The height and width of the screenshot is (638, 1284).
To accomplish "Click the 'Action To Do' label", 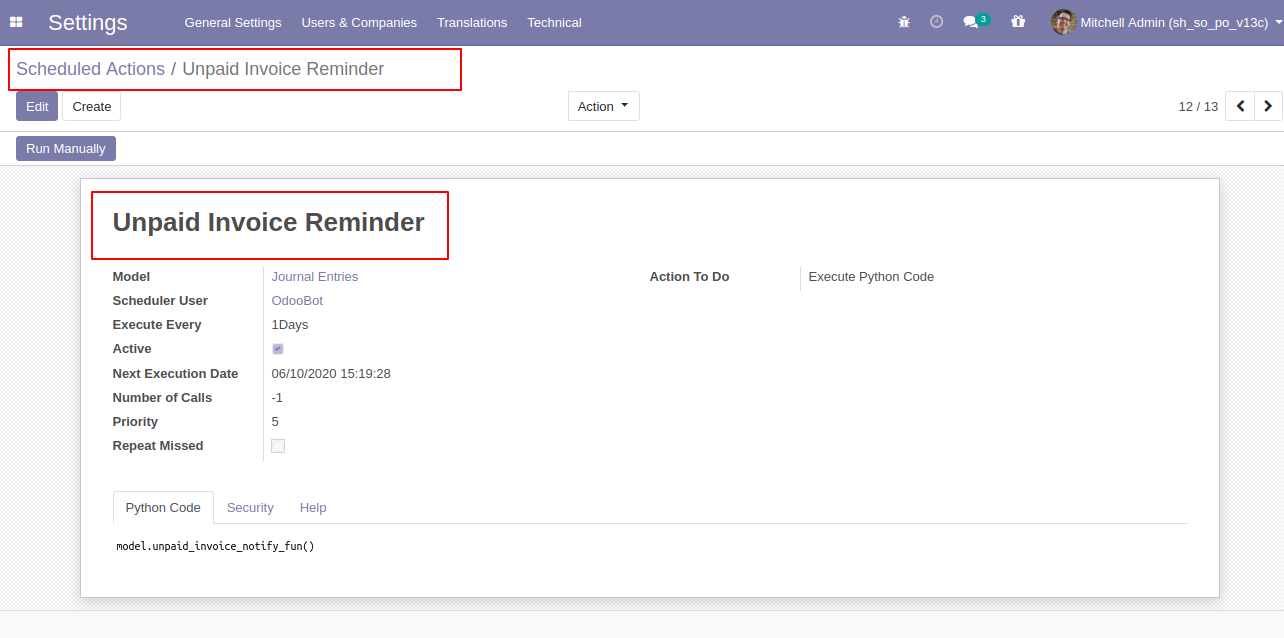I will (689, 277).
